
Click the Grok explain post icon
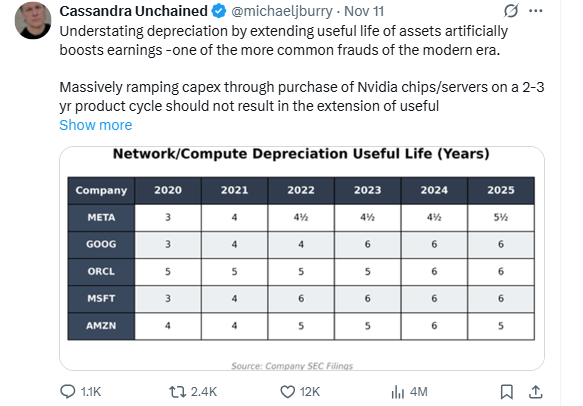point(511,11)
